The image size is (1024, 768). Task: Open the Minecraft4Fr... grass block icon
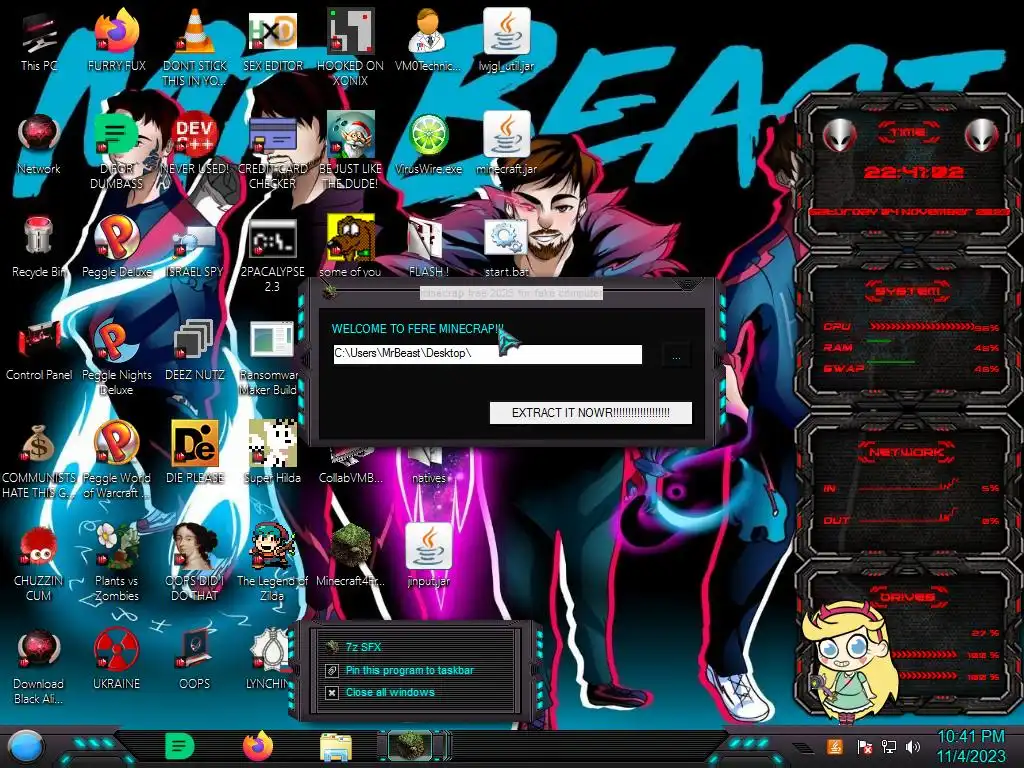[350, 555]
